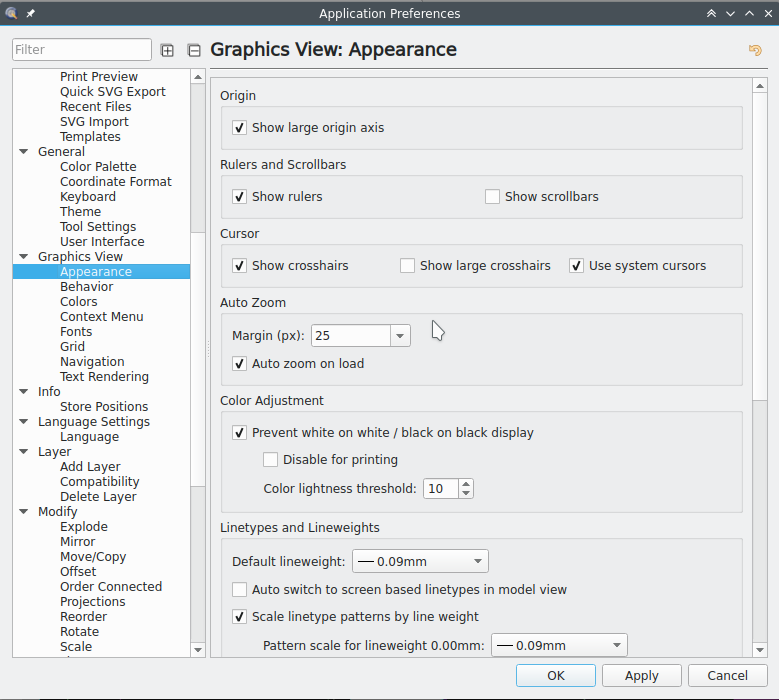This screenshot has width=779, height=700.
Task: Turn on Show large crosshairs
Action: (407, 266)
